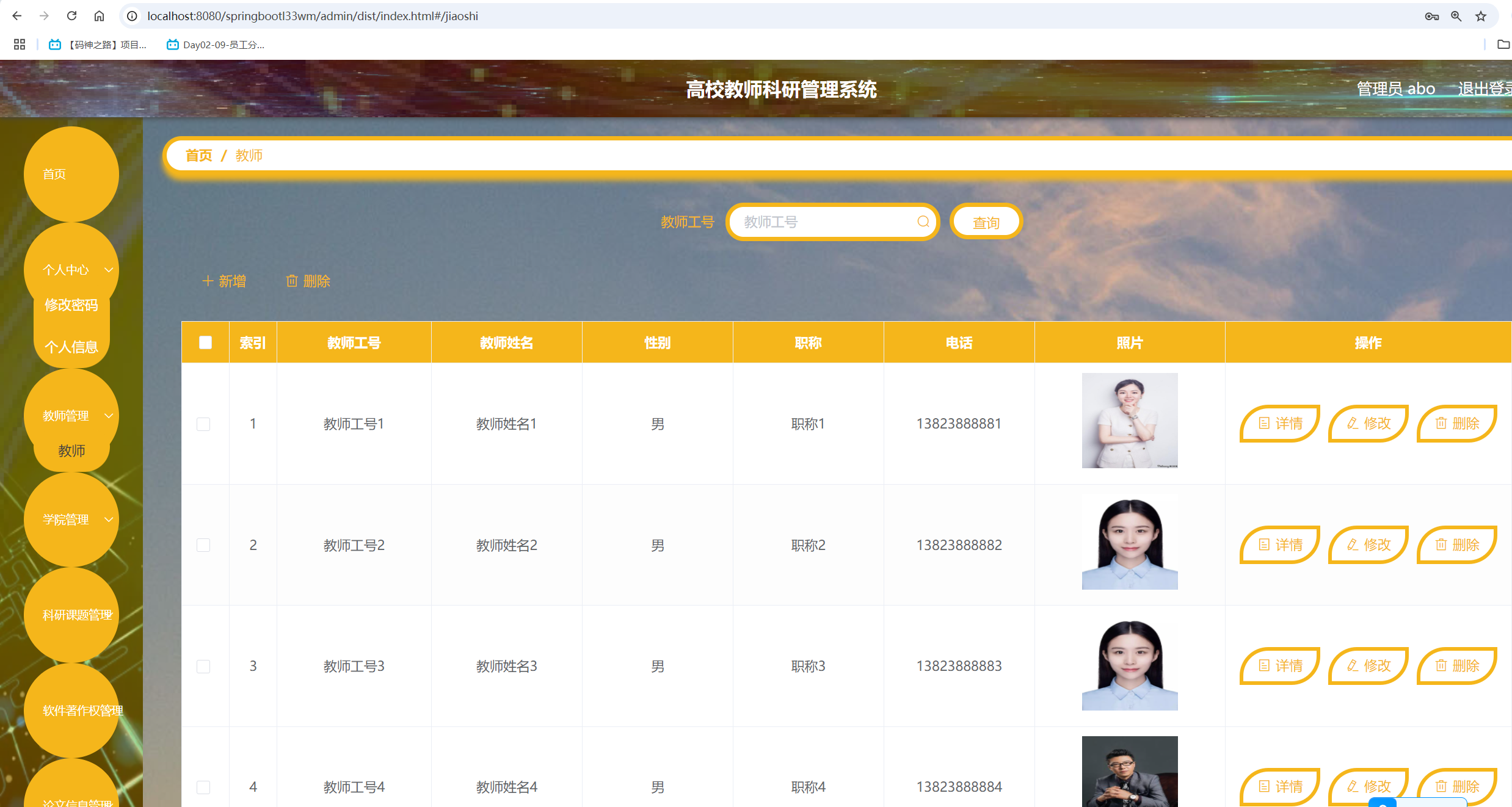Click the browser home icon
Screen dimensions: 1512x807
(x=99, y=16)
